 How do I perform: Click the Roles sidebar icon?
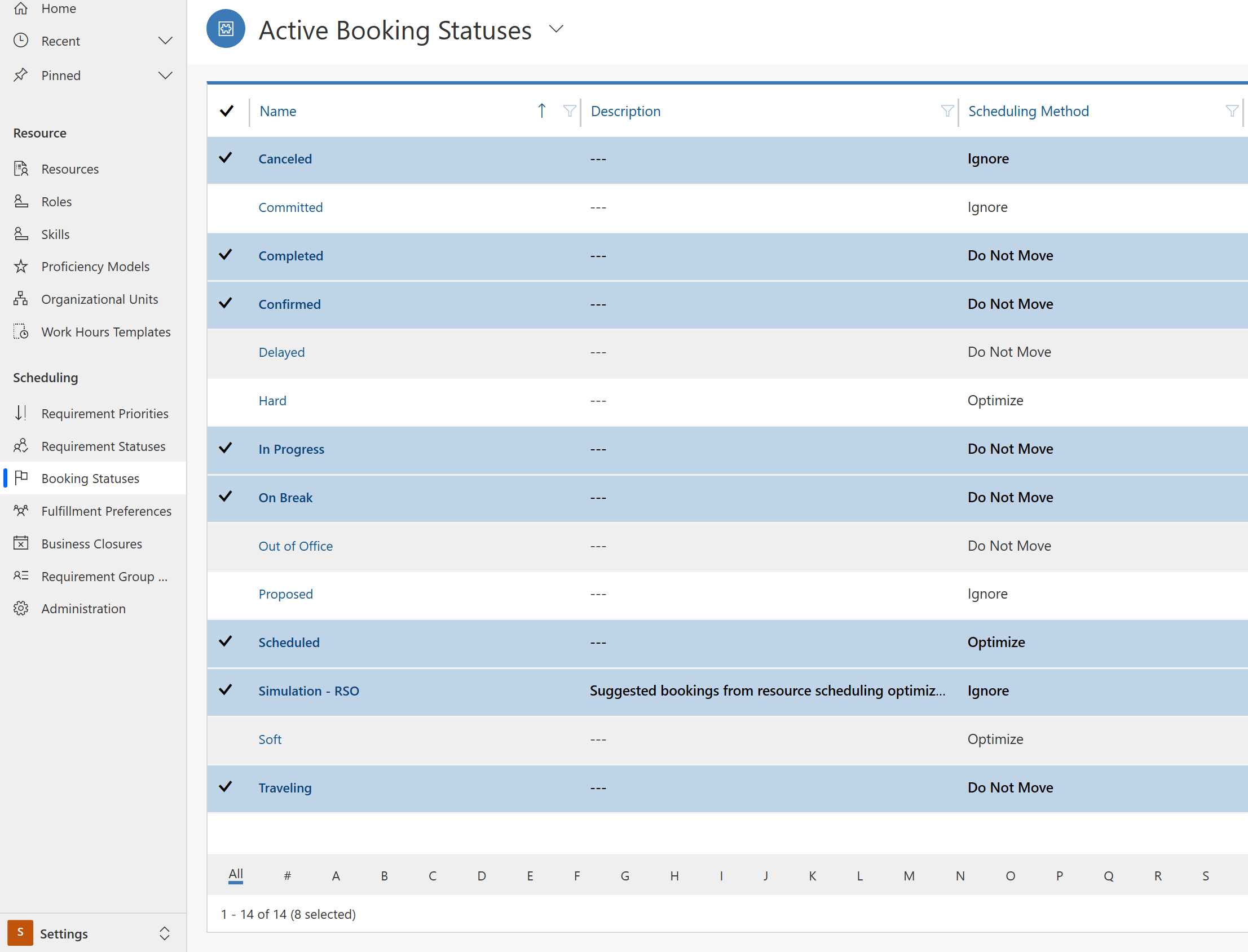coord(22,201)
